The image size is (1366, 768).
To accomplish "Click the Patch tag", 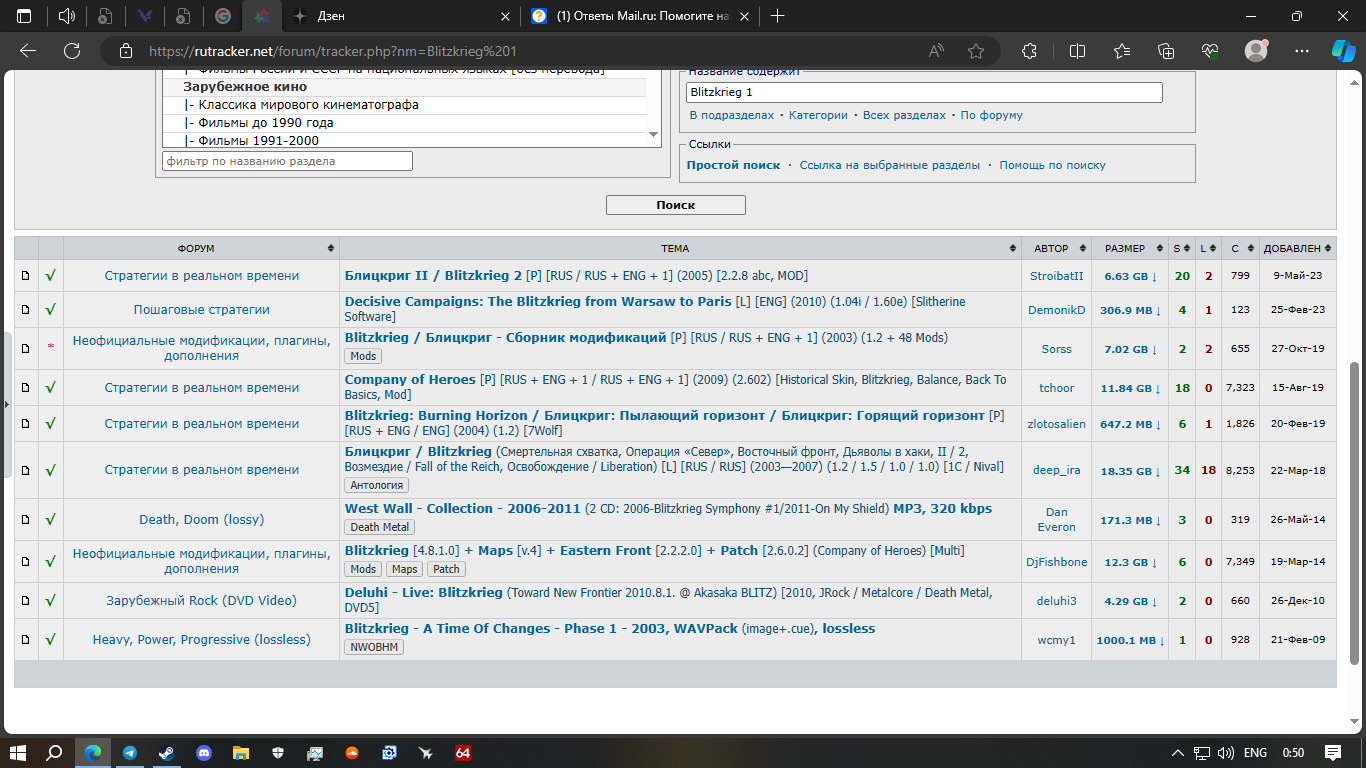I will point(447,569).
